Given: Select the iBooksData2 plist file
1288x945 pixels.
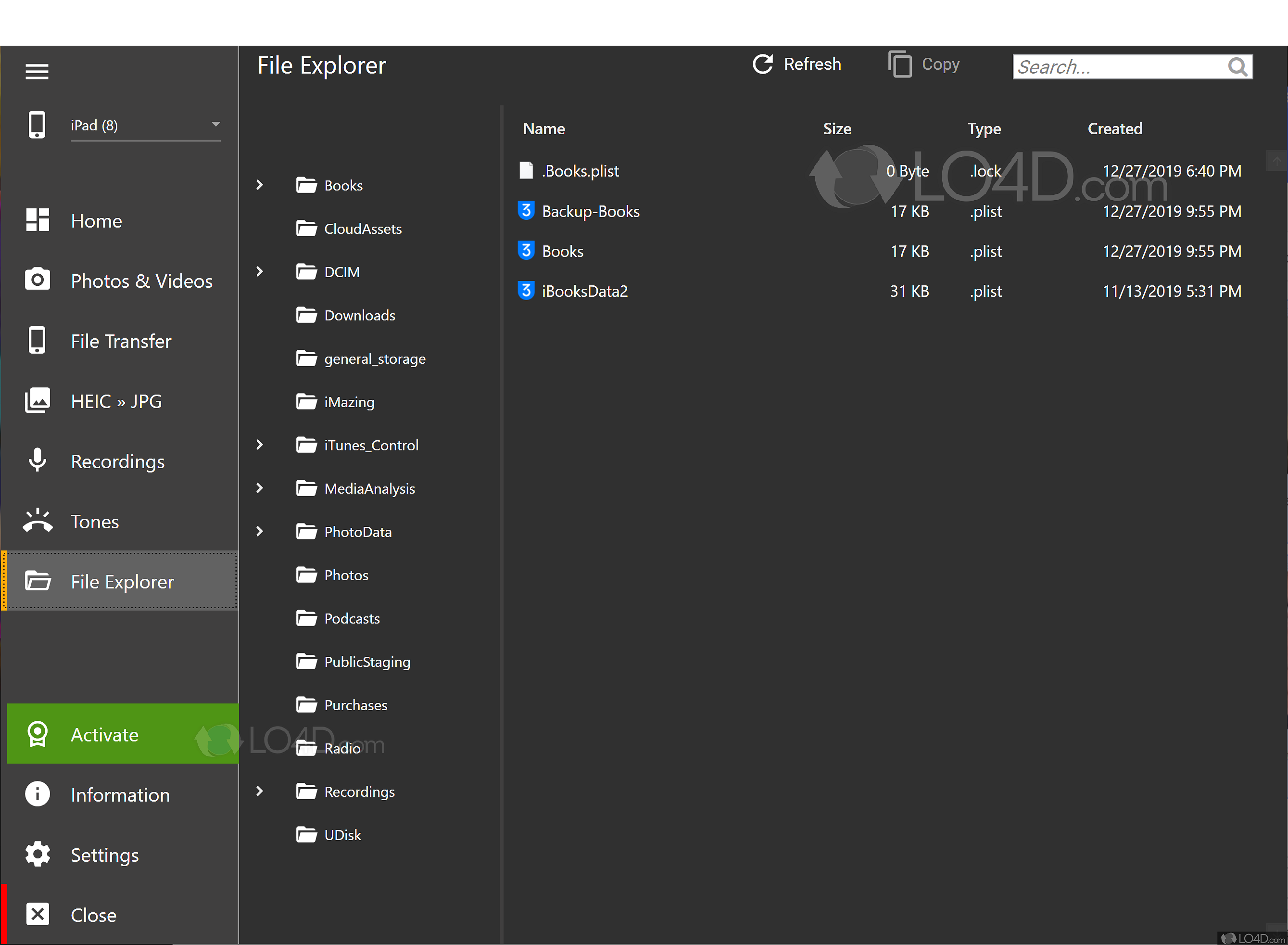Looking at the screenshot, I should [586, 291].
